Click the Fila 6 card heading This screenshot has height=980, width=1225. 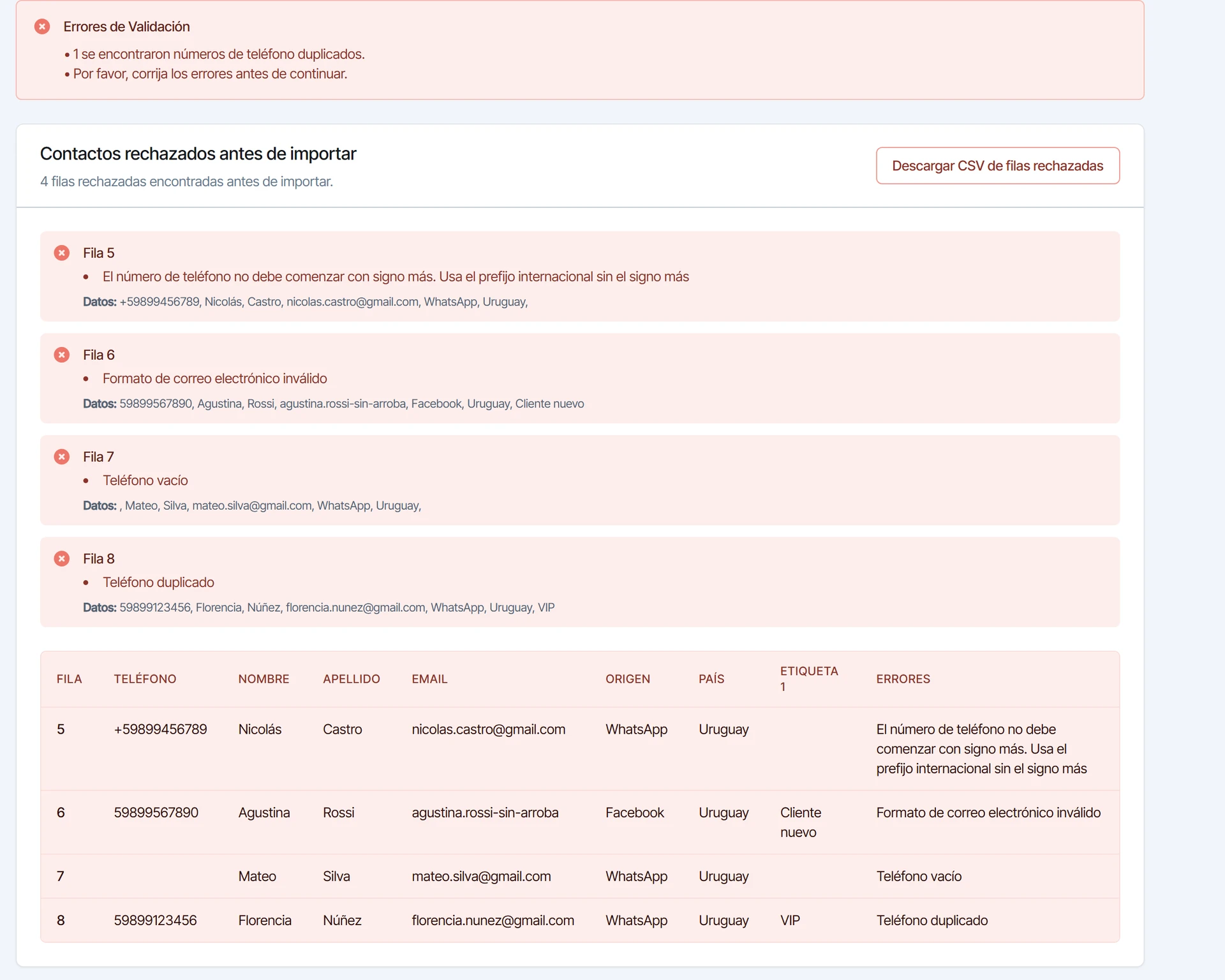tap(99, 355)
